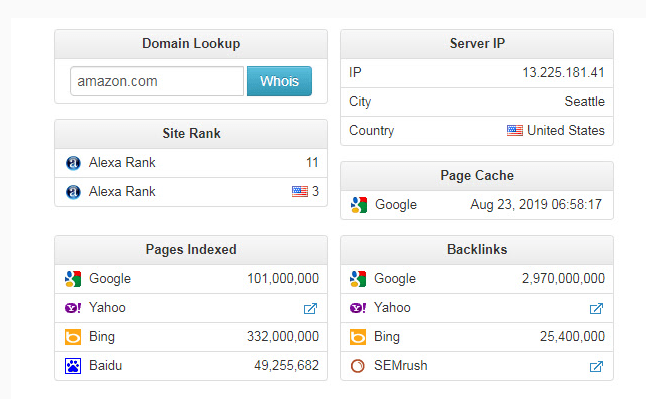Click the Yahoo icon in Backlinks

[358, 308]
